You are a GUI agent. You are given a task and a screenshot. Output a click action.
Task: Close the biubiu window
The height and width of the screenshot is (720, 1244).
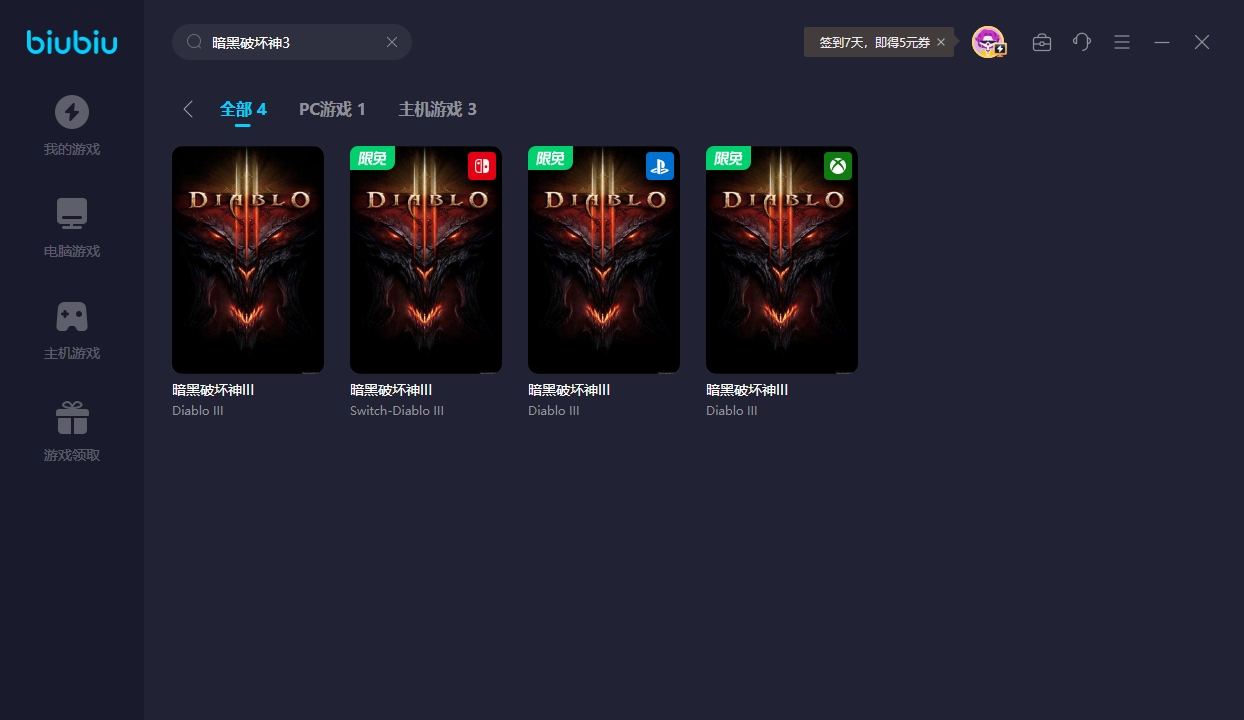click(x=1202, y=42)
